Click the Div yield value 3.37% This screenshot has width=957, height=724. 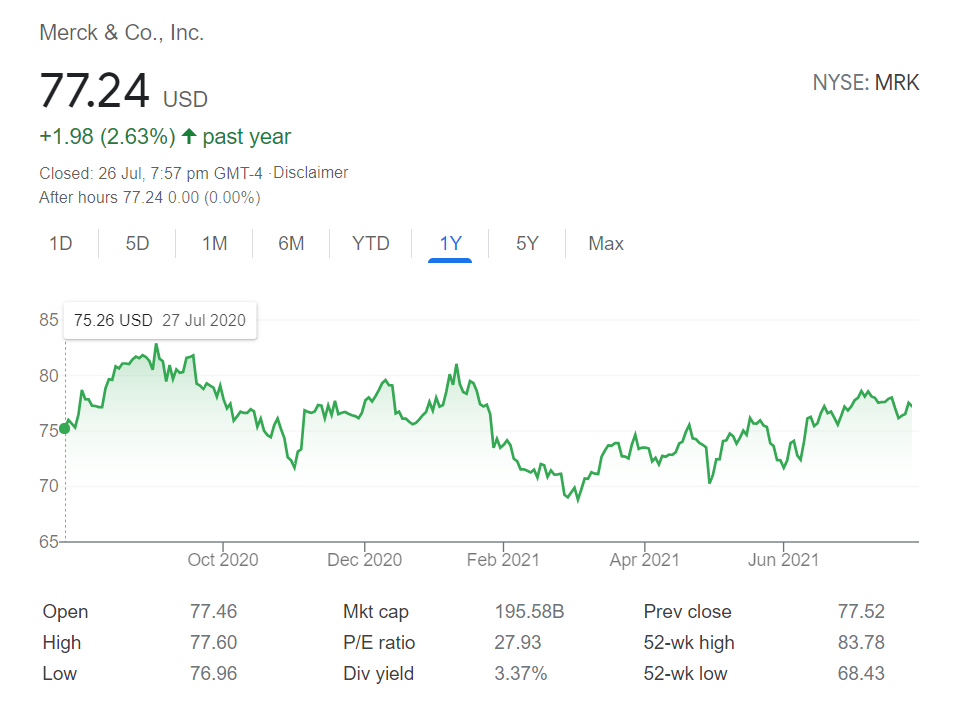click(x=521, y=673)
